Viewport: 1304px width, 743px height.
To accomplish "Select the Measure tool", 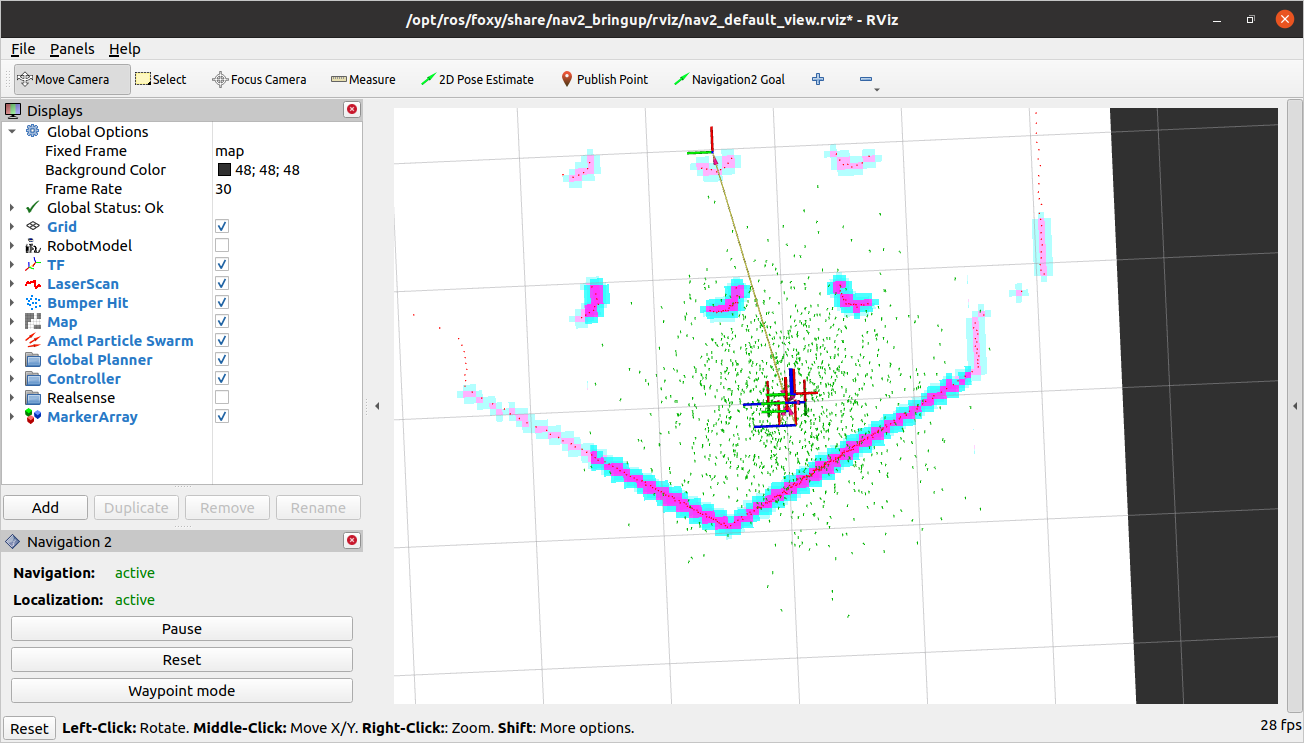I will (363, 79).
